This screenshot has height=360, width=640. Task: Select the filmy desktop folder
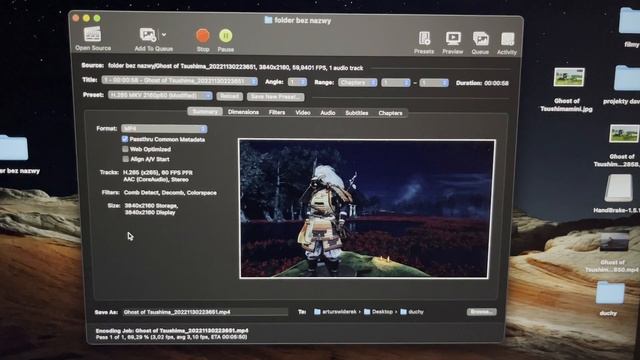click(x=629, y=20)
